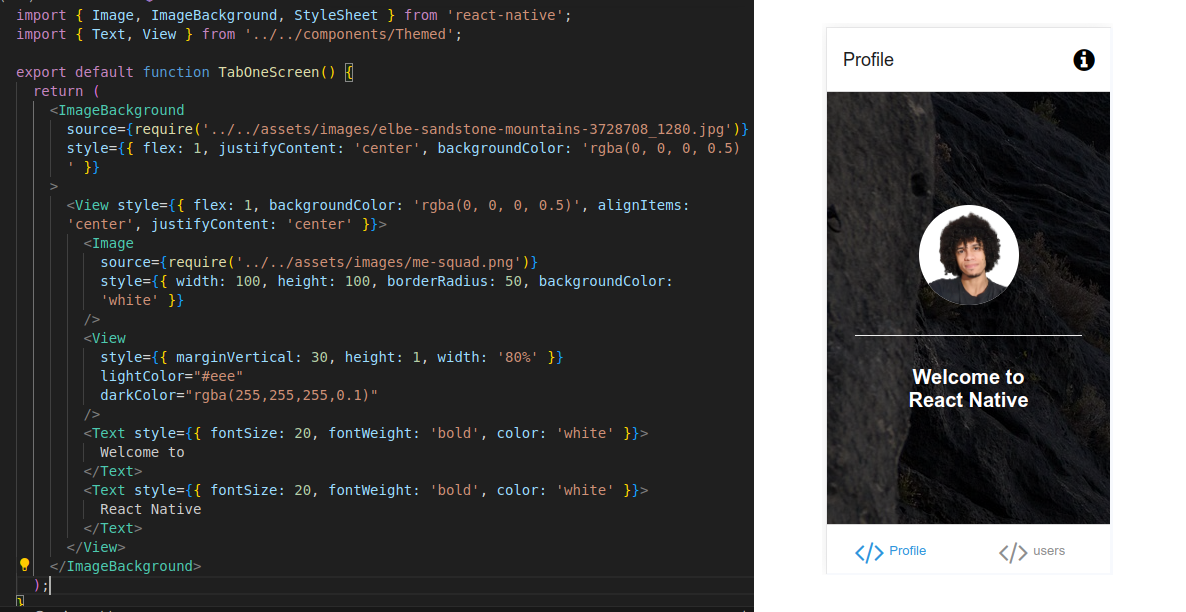Click 'marginVertical: 30' style property in code
The height and width of the screenshot is (612, 1186).
coord(252,357)
